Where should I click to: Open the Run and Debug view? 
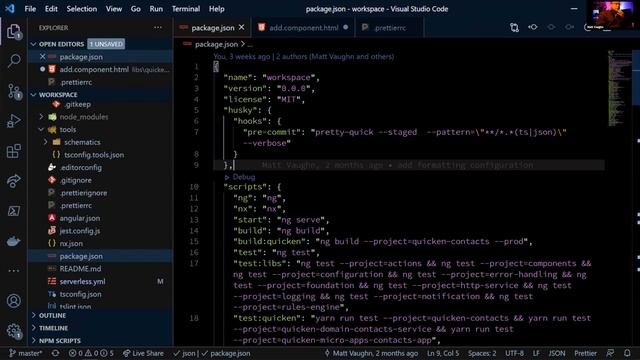[x=13, y=121]
